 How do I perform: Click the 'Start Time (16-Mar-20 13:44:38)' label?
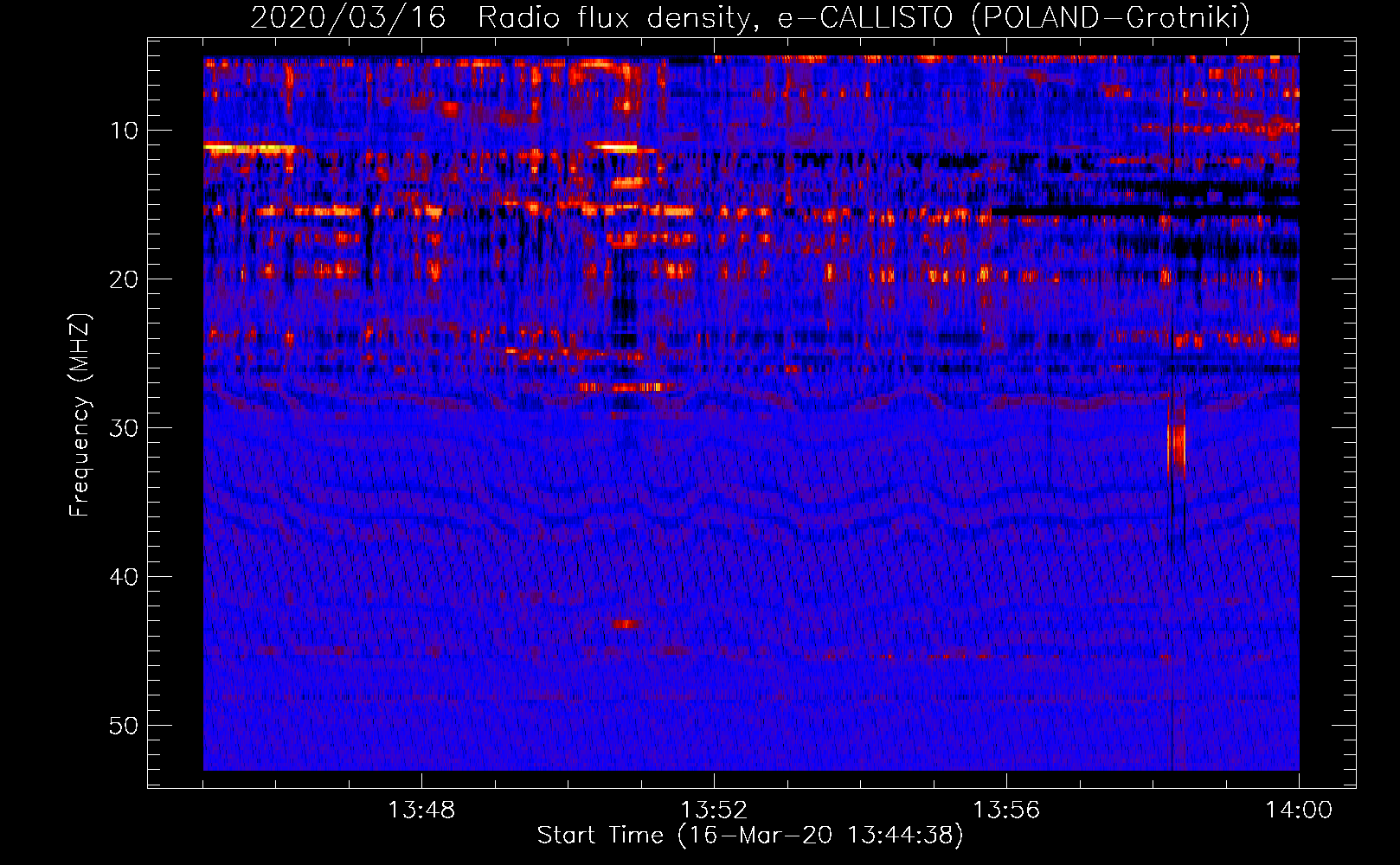[x=750, y=836]
